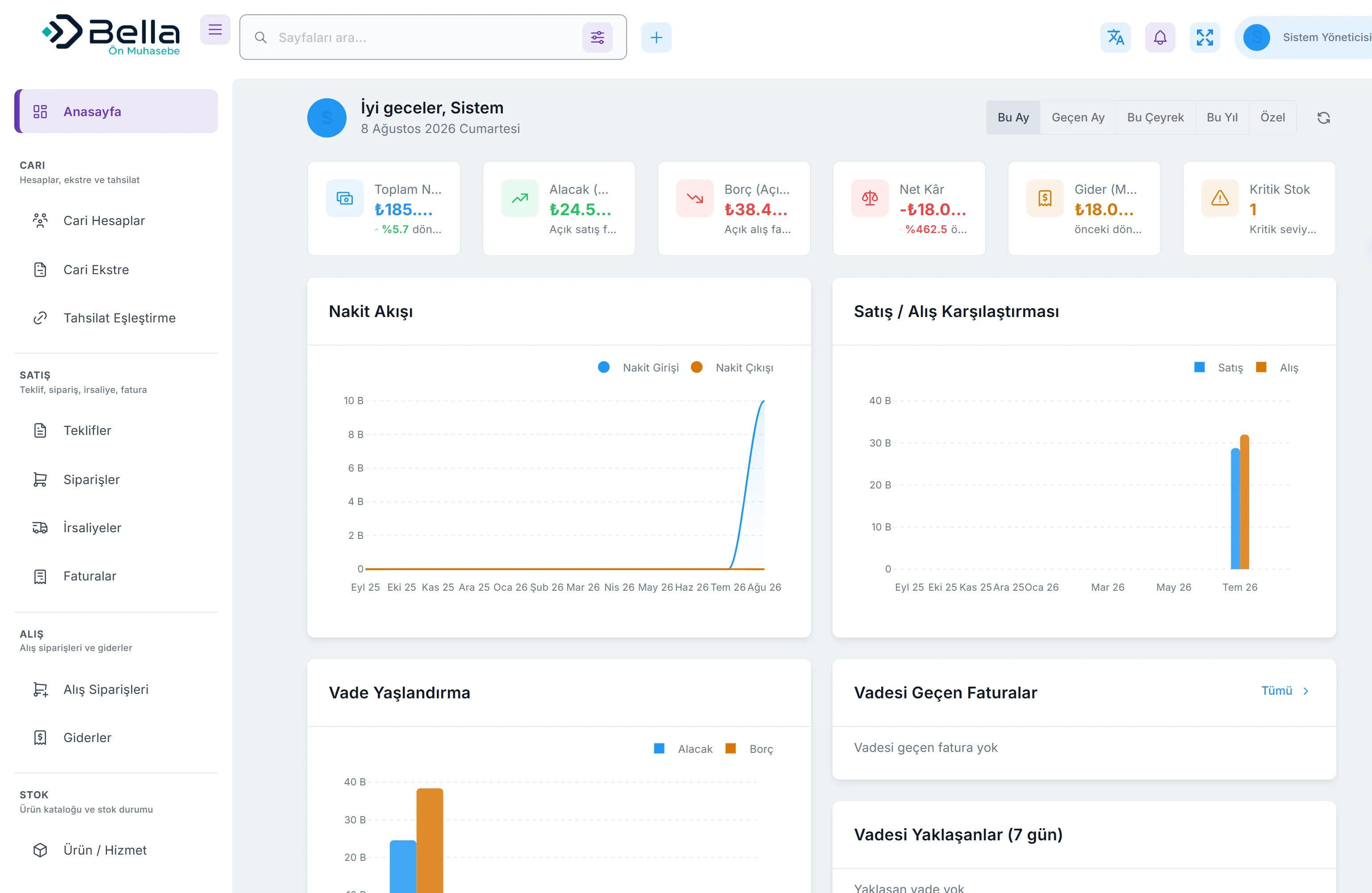The width and height of the screenshot is (1372, 893).
Task: Refresh dashboard data icon
Action: 1324,117
